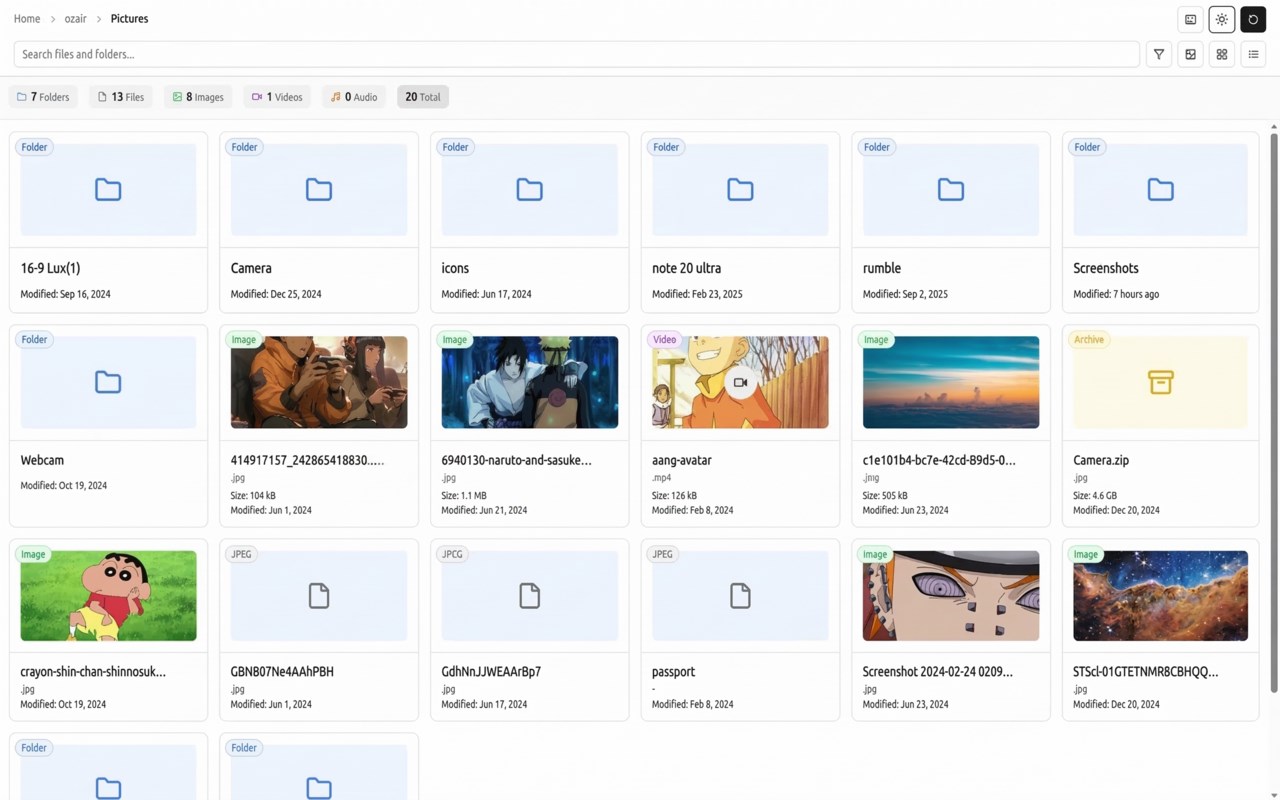
Task: Open the screenshot panel icon near the theme toggles
Action: pos(1189,19)
